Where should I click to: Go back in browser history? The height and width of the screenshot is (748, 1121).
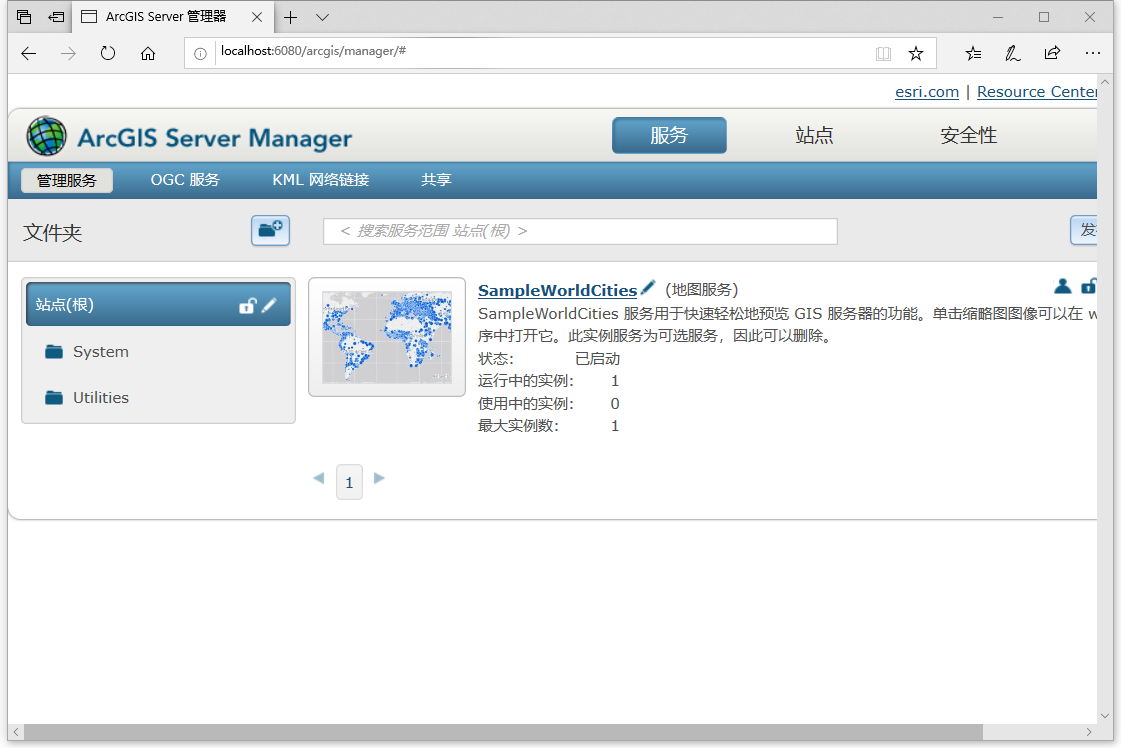click(x=29, y=54)
